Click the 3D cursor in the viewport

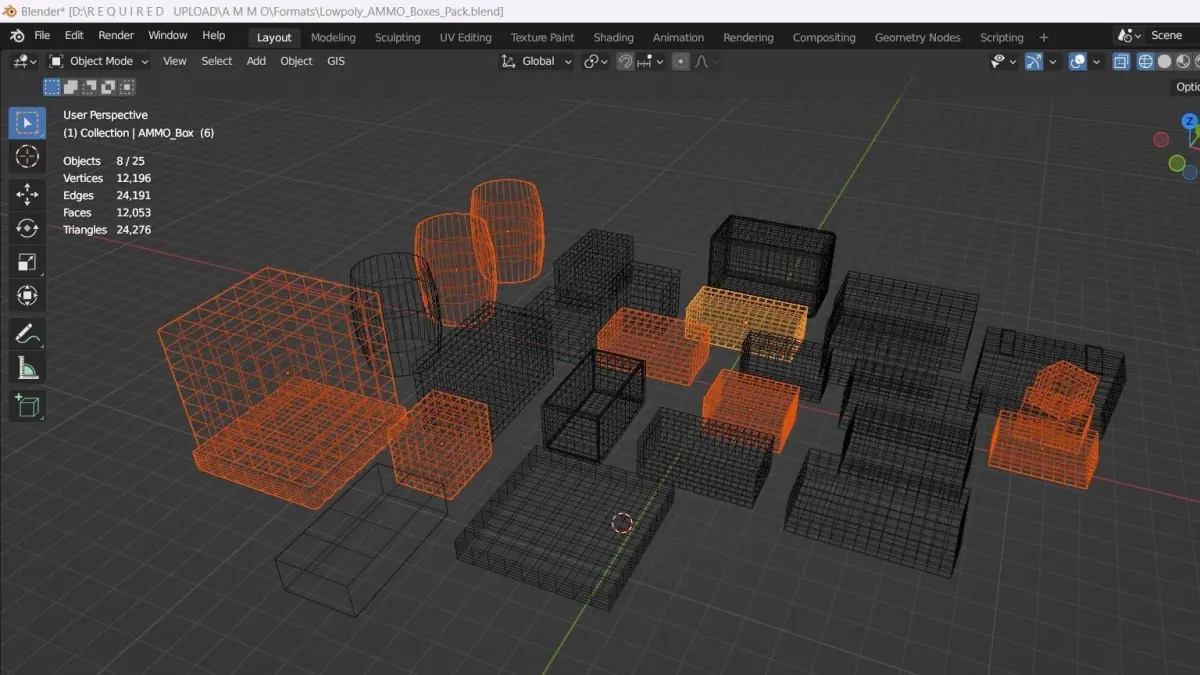click(622, 523)
